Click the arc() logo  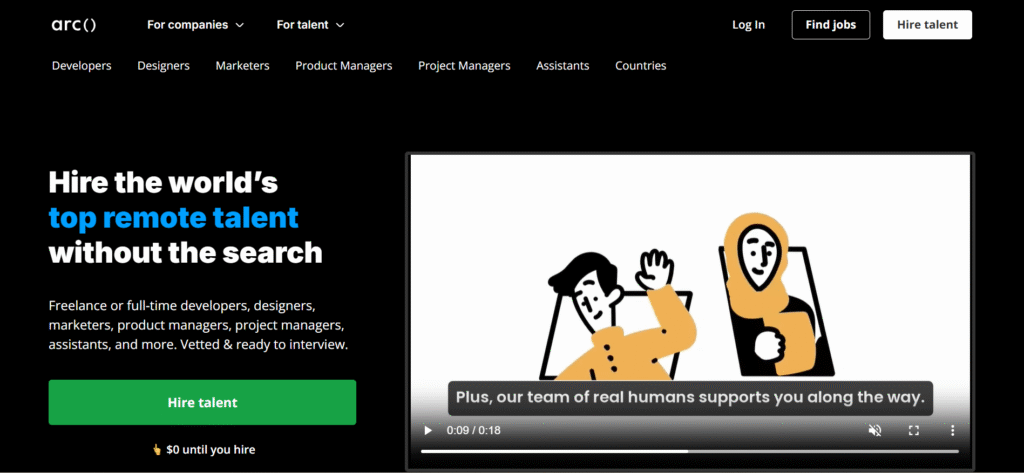point(74,25)
